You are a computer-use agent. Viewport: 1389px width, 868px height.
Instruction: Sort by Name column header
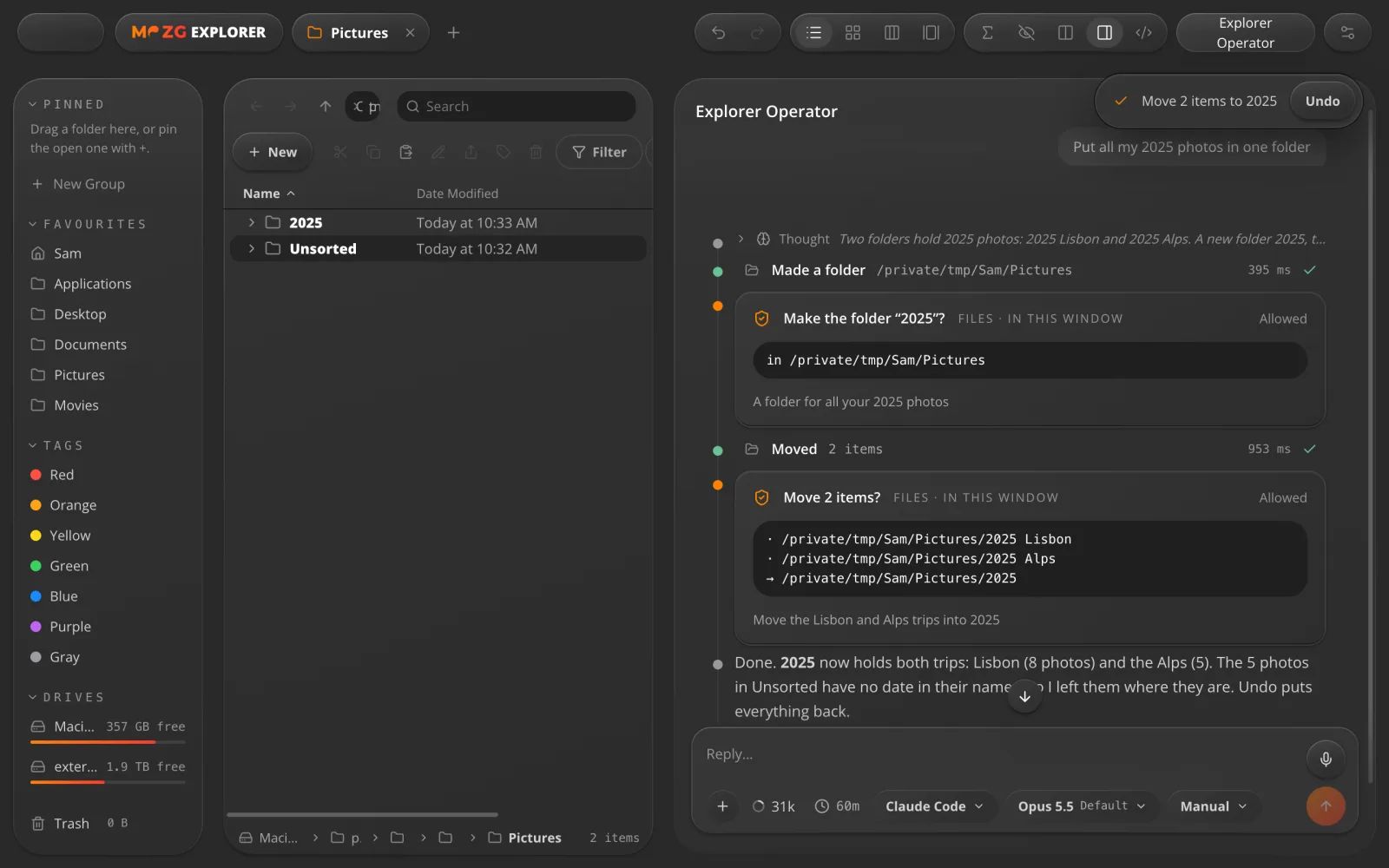click(269, 194)
